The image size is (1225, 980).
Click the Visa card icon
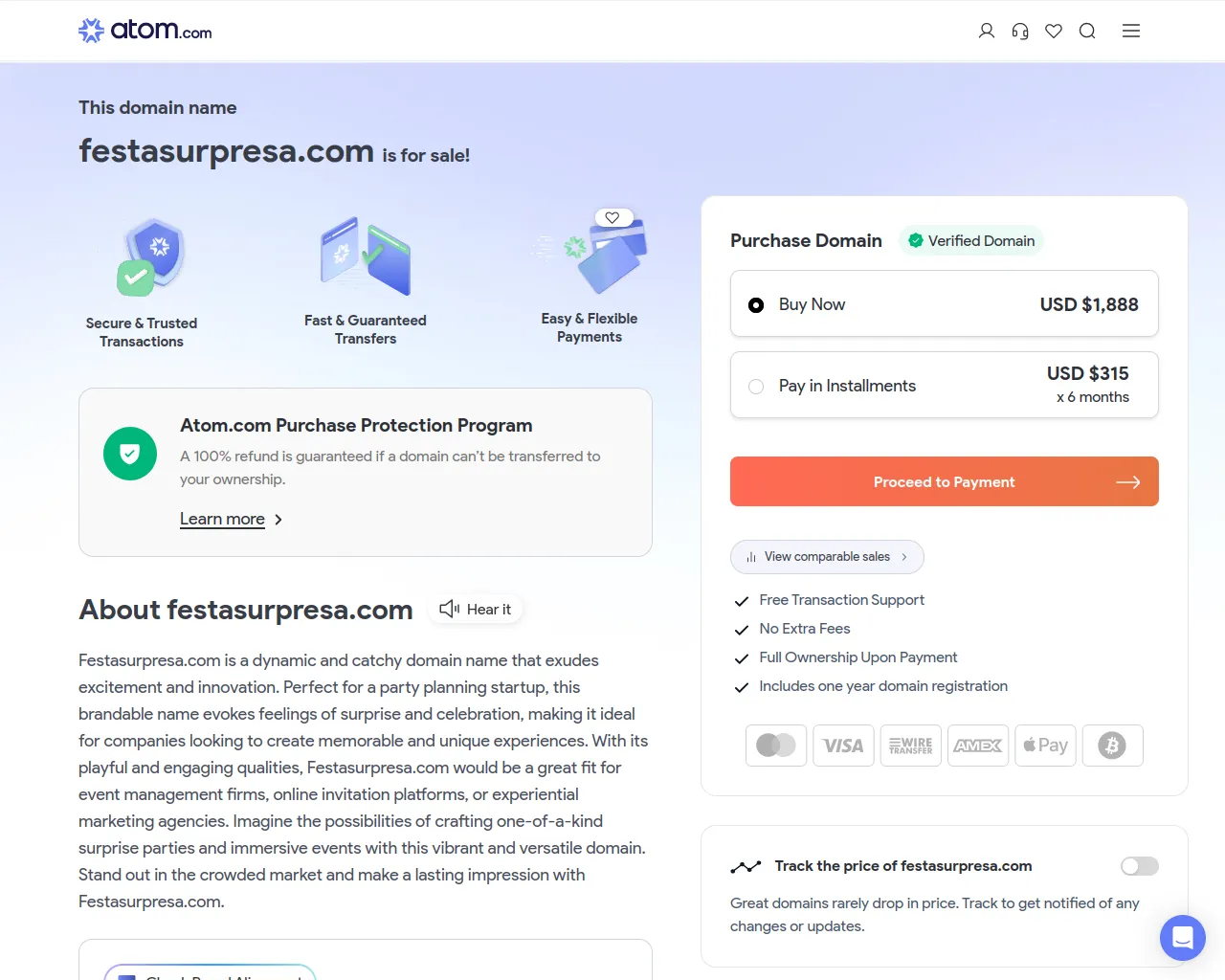843,746
